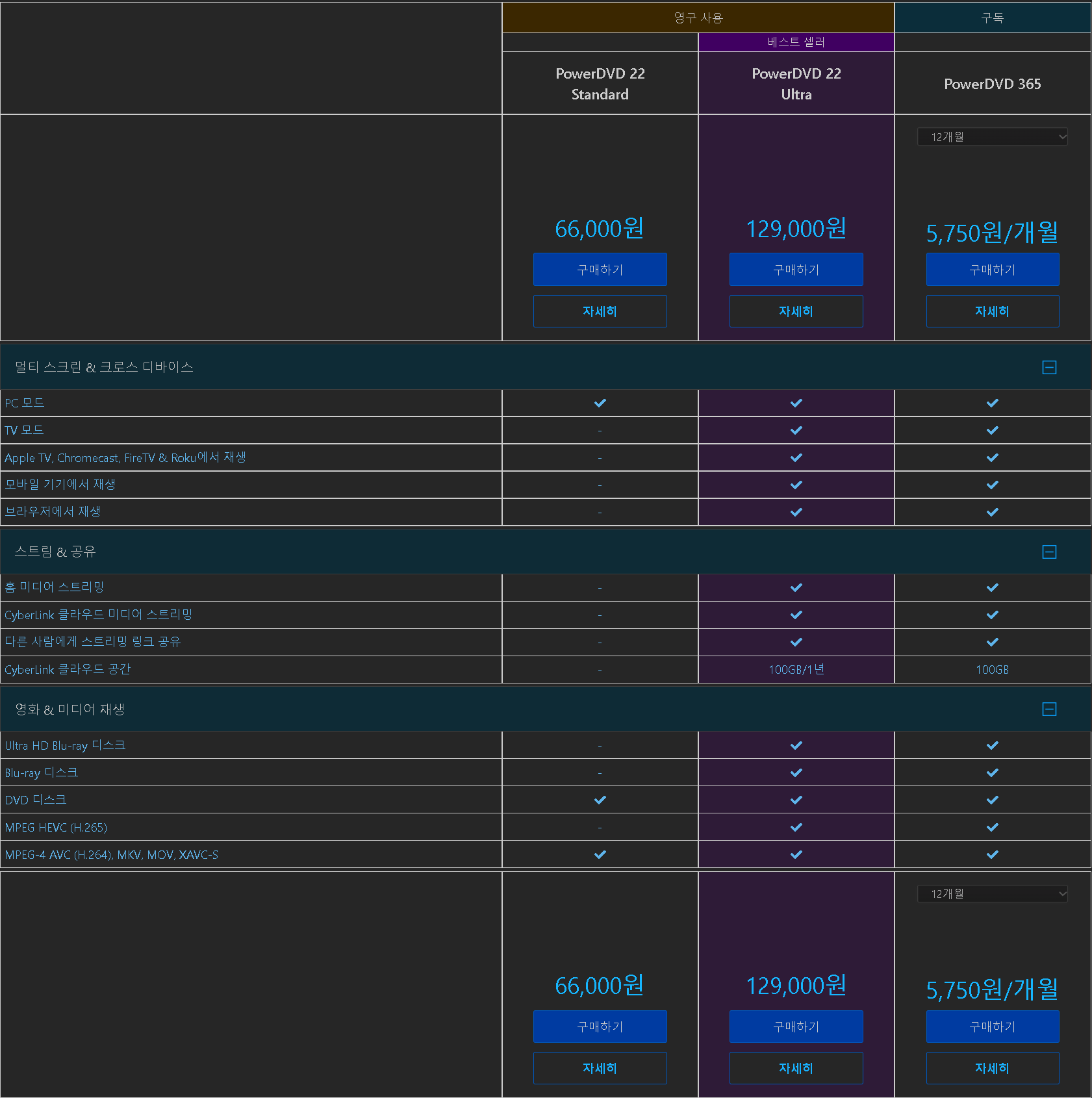Click 365 checkmark in 모바일 기기에서 재생 row
This screenshot has height=1098, width=1092.
[992, 485]
